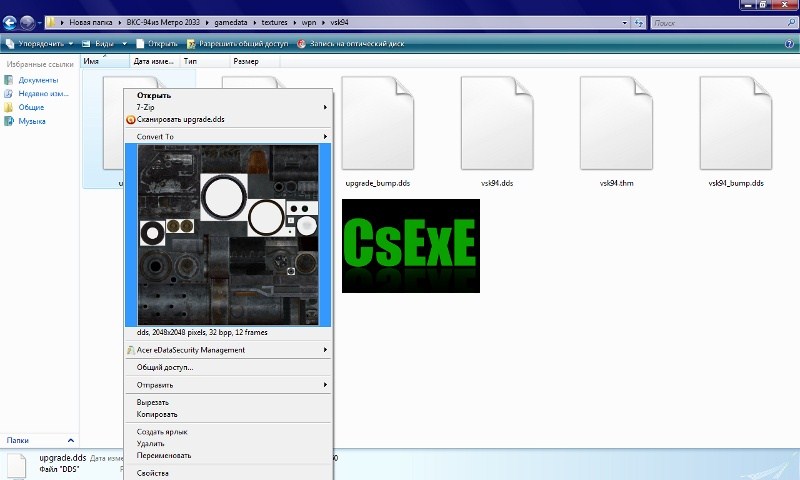Expand the Папки folders pane chevron
Screen dimensions: 800x480
coord(70,440)
